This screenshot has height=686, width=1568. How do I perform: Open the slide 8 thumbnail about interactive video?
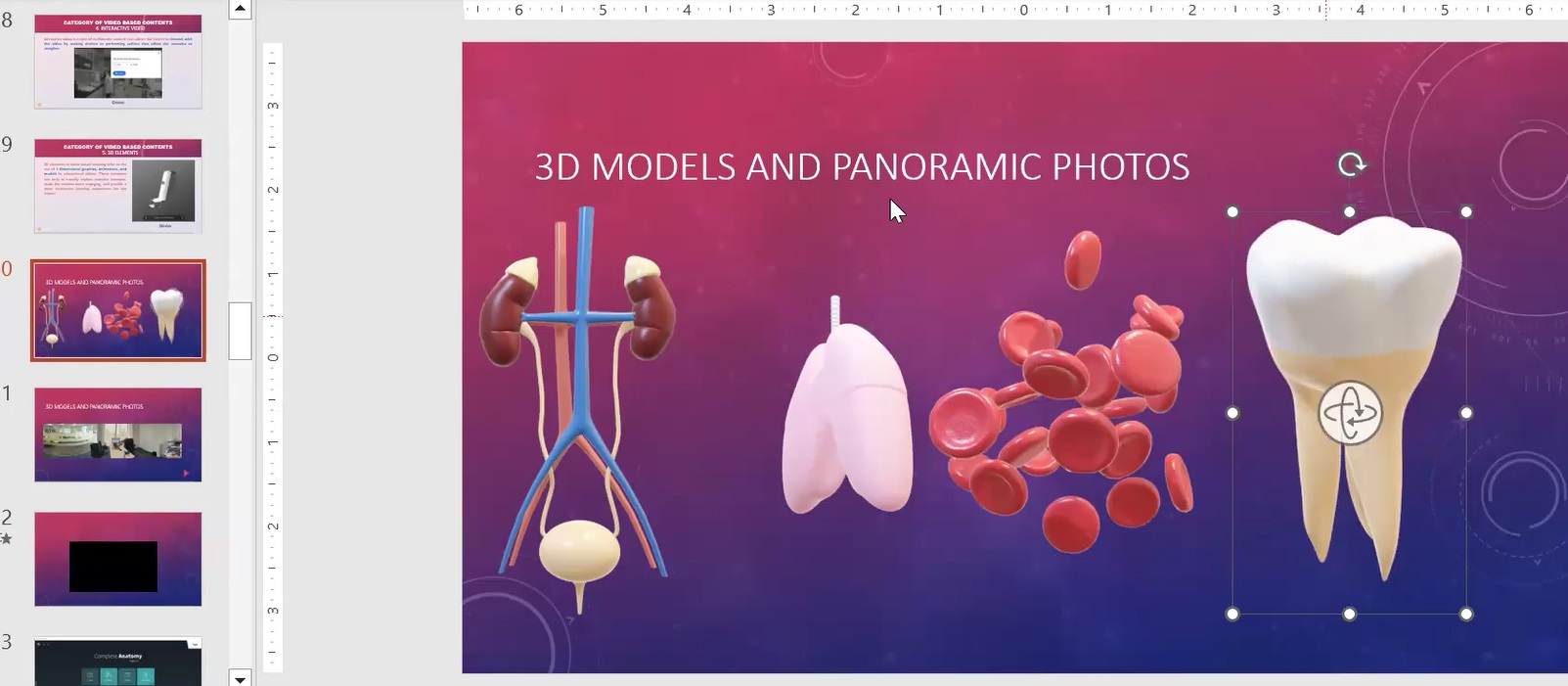click(x=118, y=62)
